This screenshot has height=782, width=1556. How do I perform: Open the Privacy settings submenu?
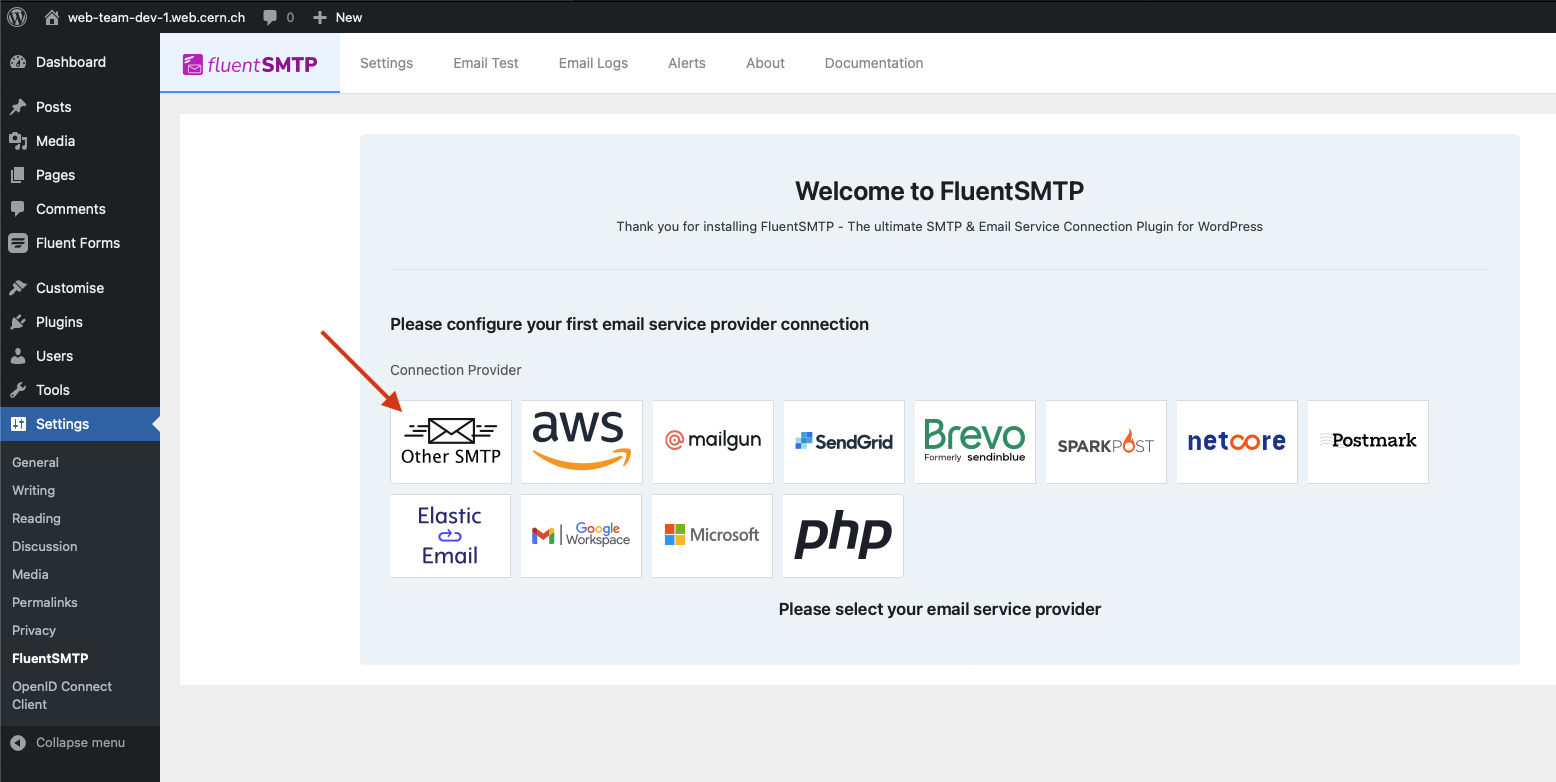34,630
